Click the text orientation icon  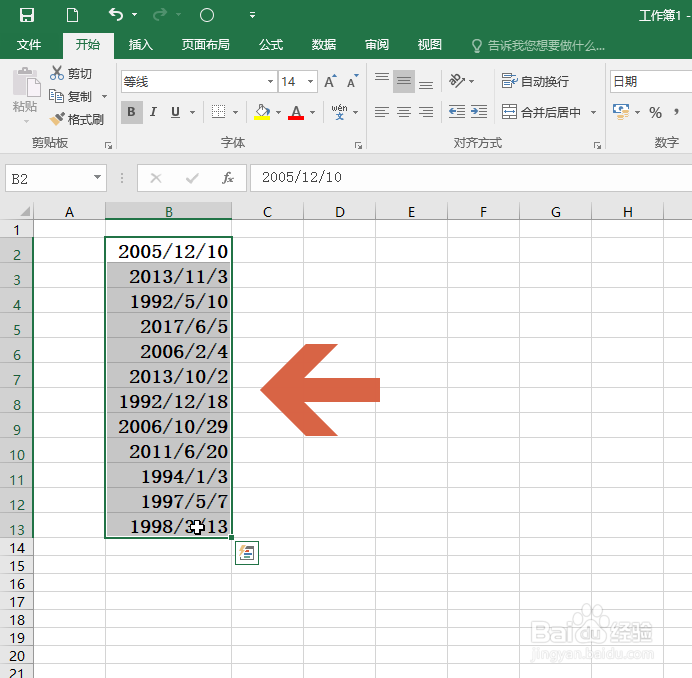[x=457, y=81]
